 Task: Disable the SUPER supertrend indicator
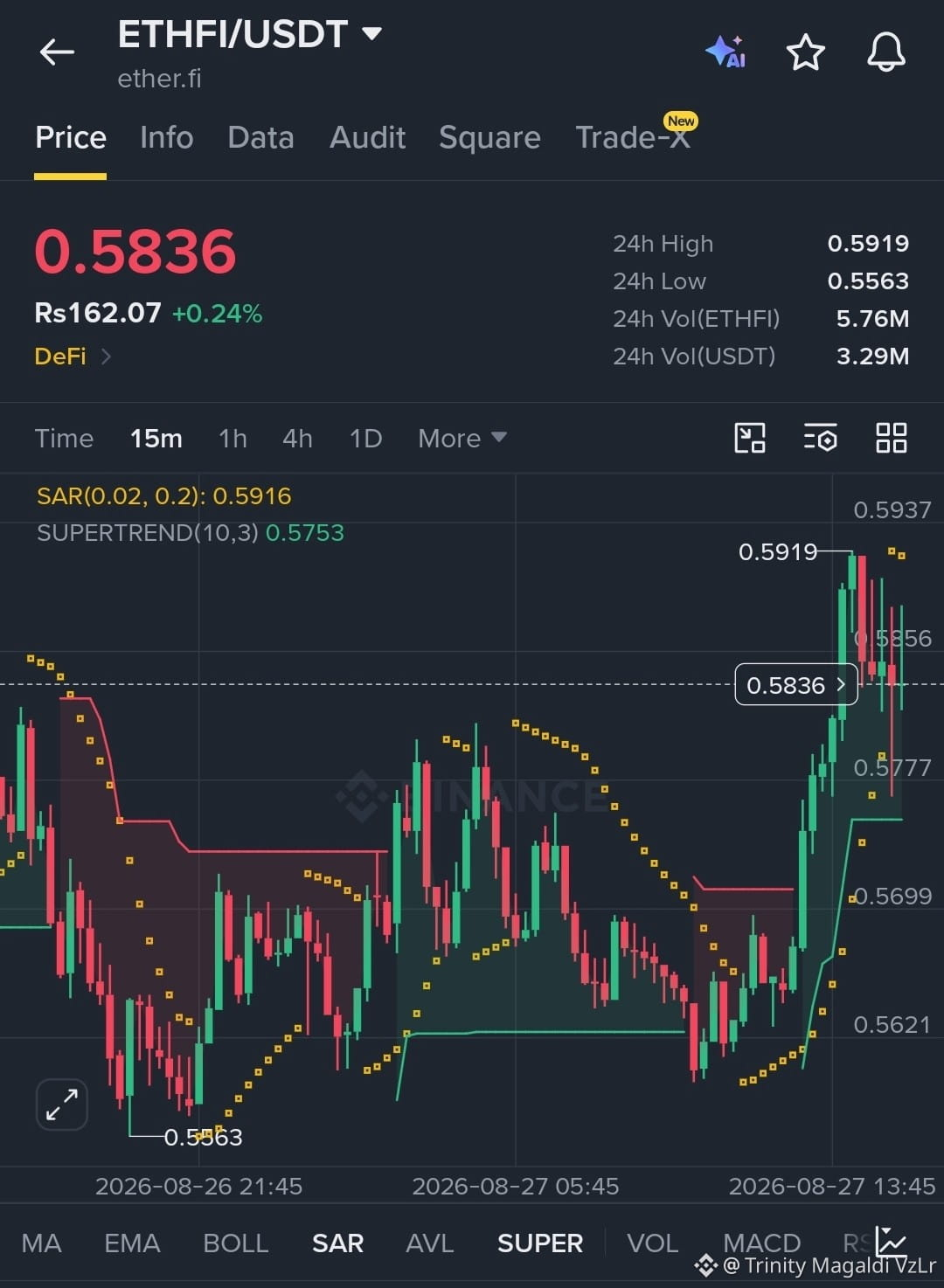(539, 1243)
